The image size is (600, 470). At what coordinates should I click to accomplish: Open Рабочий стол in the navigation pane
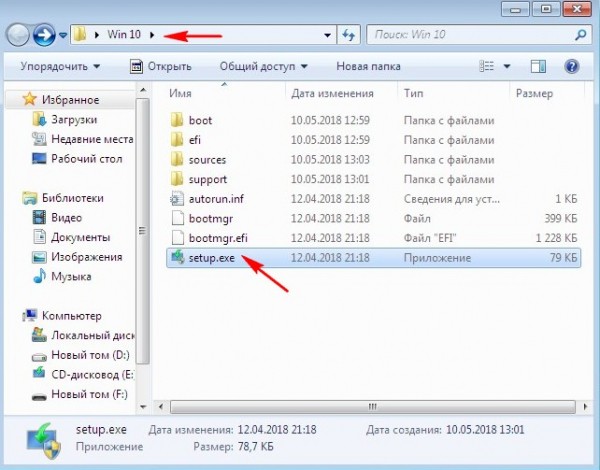[x=77, y=159]
